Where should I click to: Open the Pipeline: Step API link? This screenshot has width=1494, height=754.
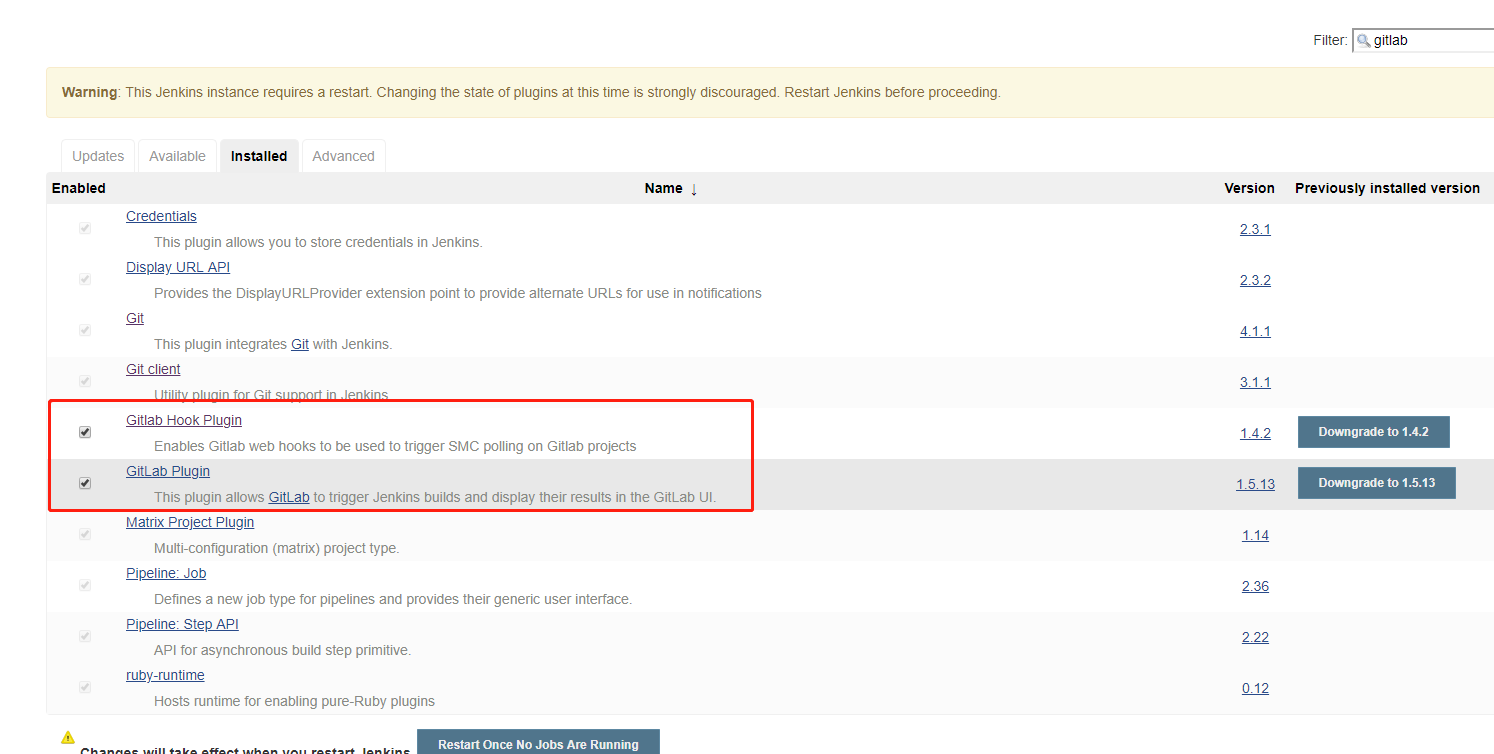tap(182, 624)
